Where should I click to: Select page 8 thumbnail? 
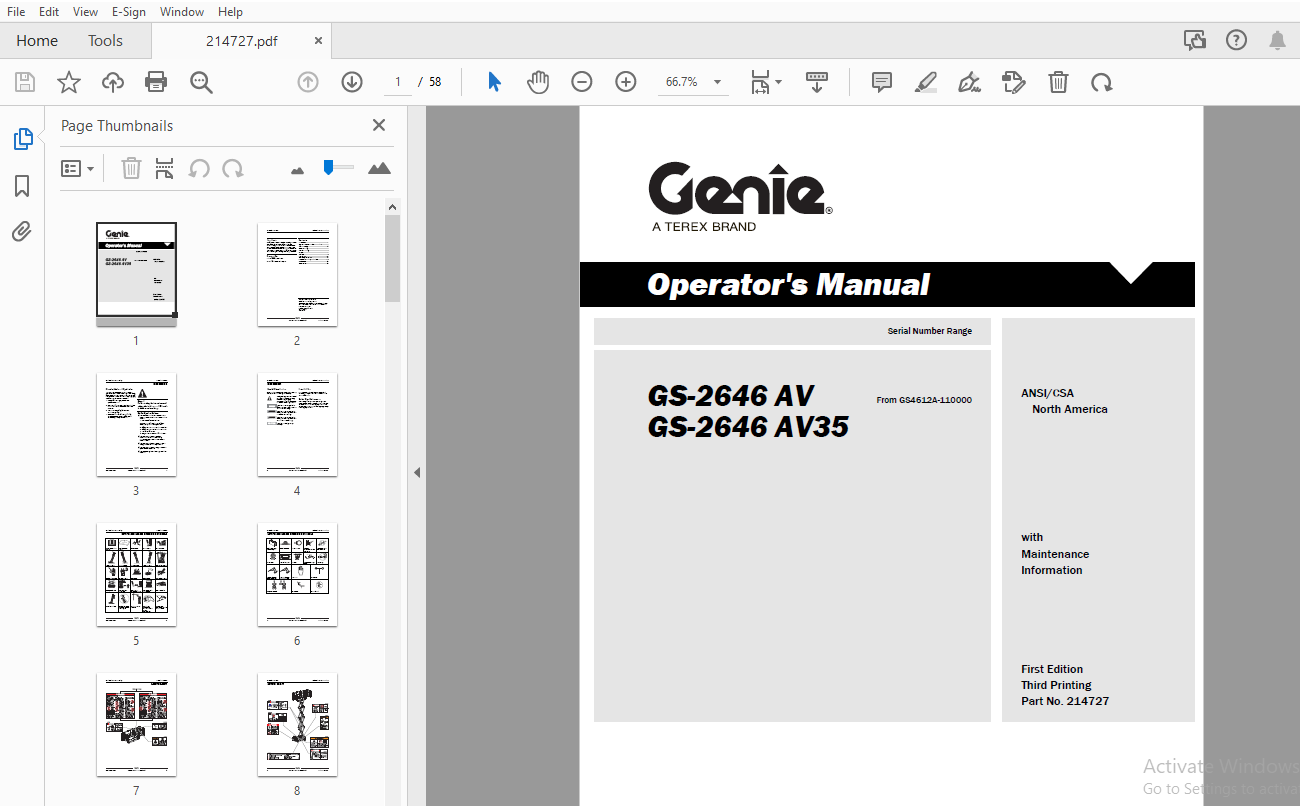(297, 725)
